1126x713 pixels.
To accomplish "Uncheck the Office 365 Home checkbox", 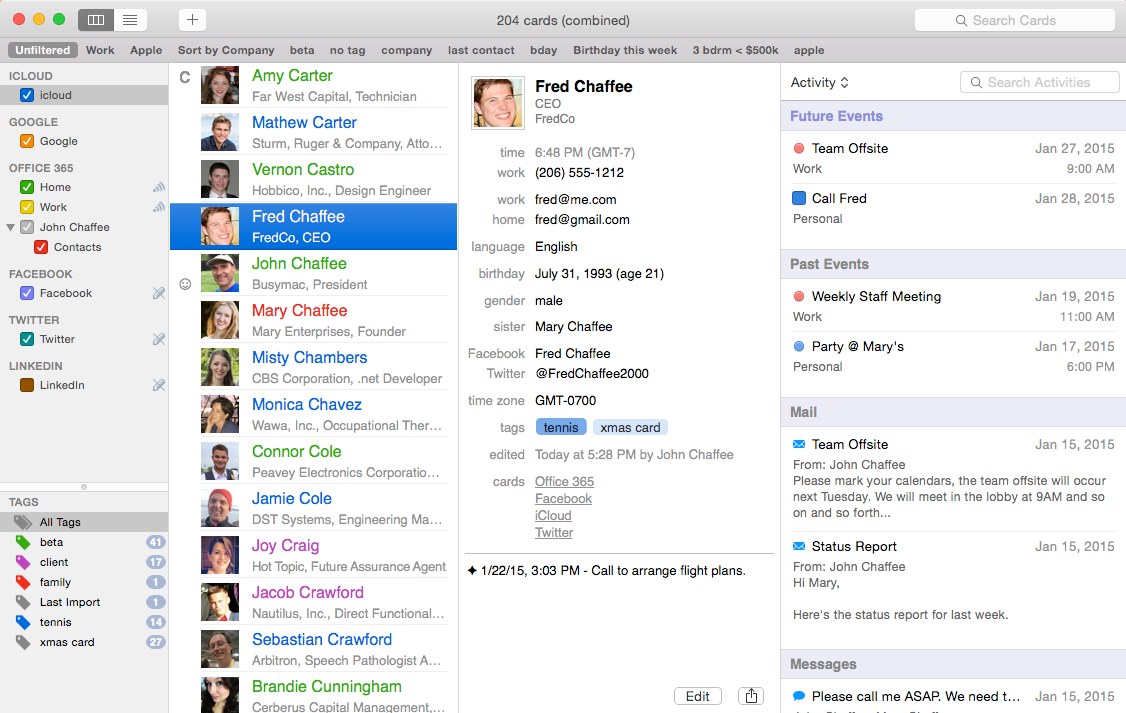I will point(27,187).
